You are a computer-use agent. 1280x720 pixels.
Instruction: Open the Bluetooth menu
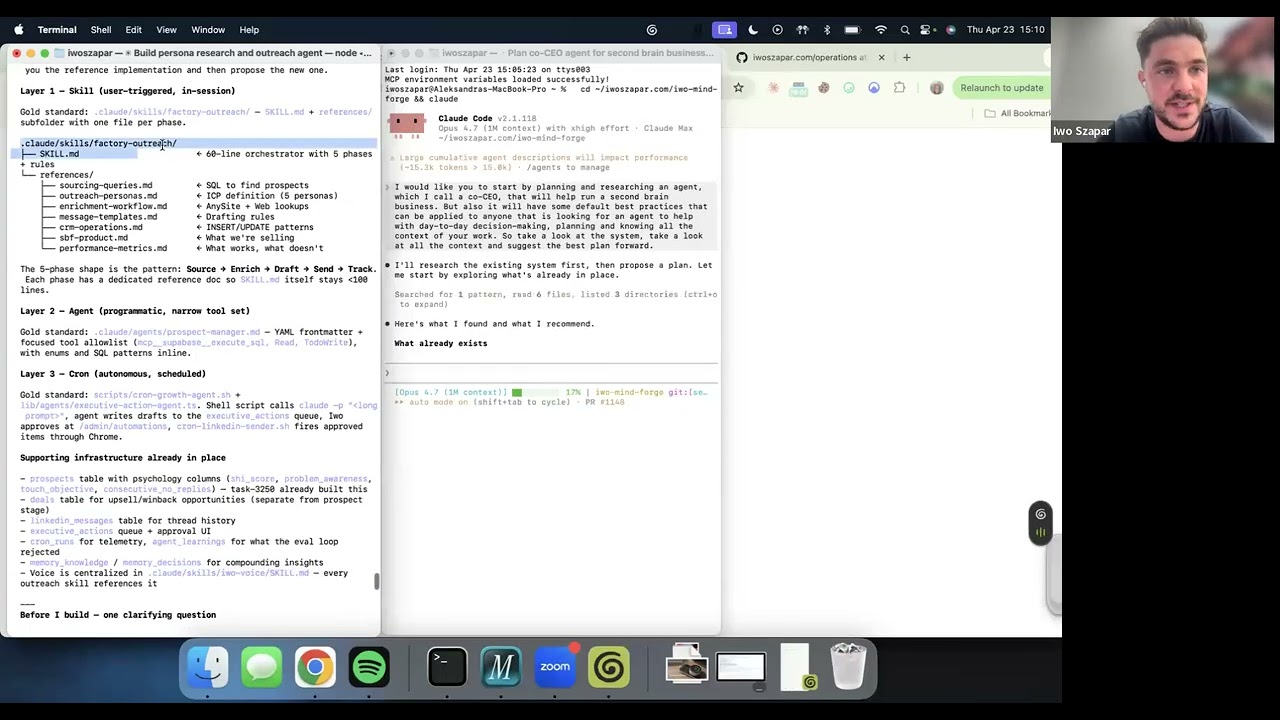point(826,30)
